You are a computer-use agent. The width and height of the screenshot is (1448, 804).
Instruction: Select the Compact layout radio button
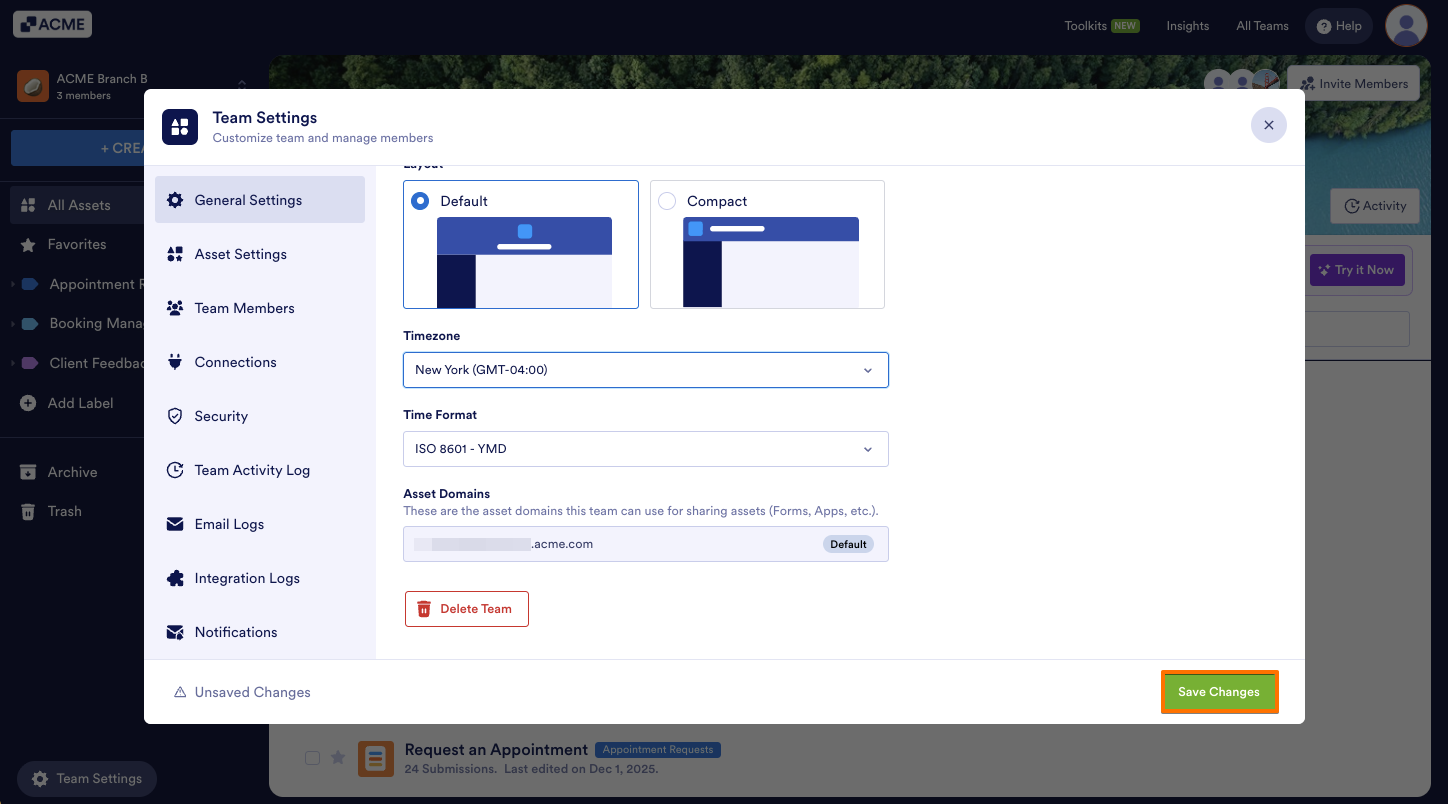point(667,201)
